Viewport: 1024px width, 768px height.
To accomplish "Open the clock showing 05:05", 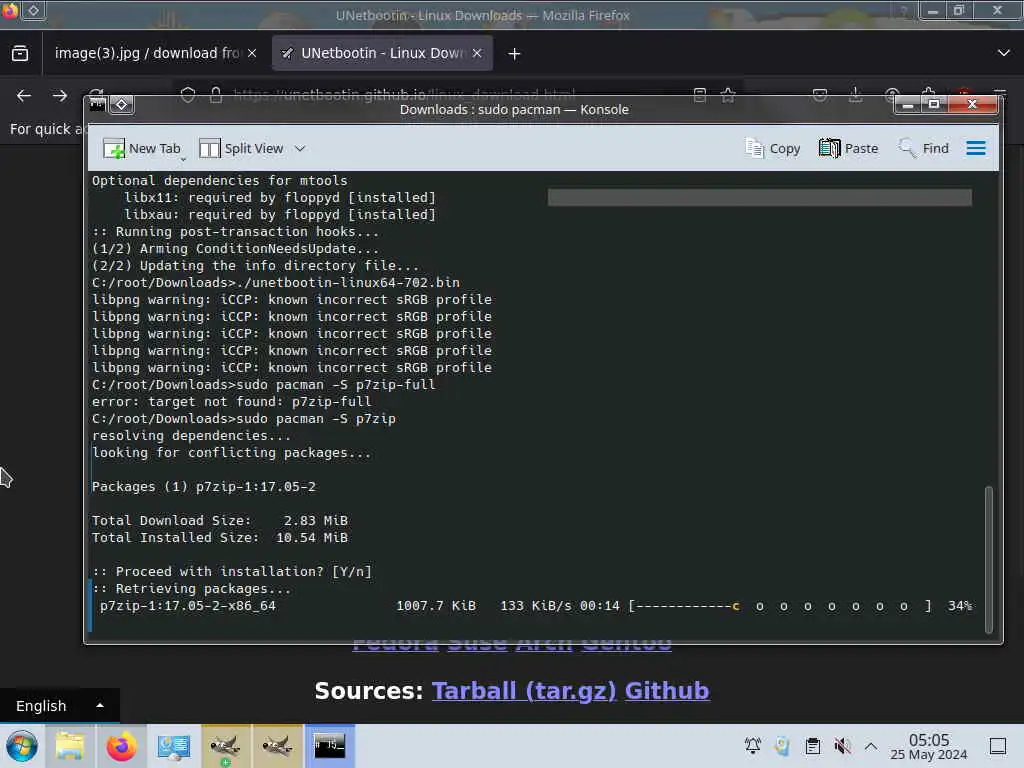I will (x=929, y=746).
